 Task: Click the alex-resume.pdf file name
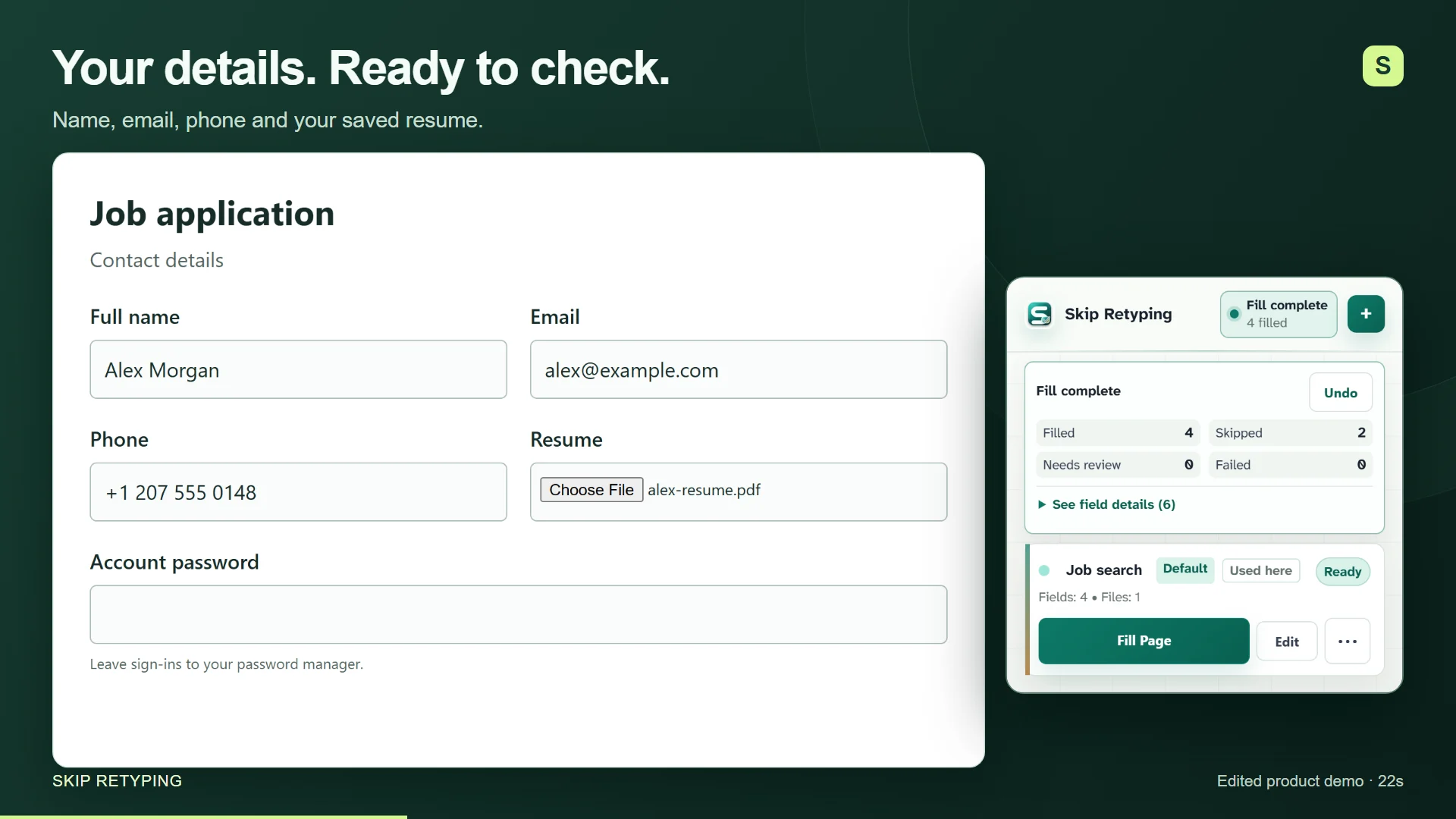coord(704,490)
